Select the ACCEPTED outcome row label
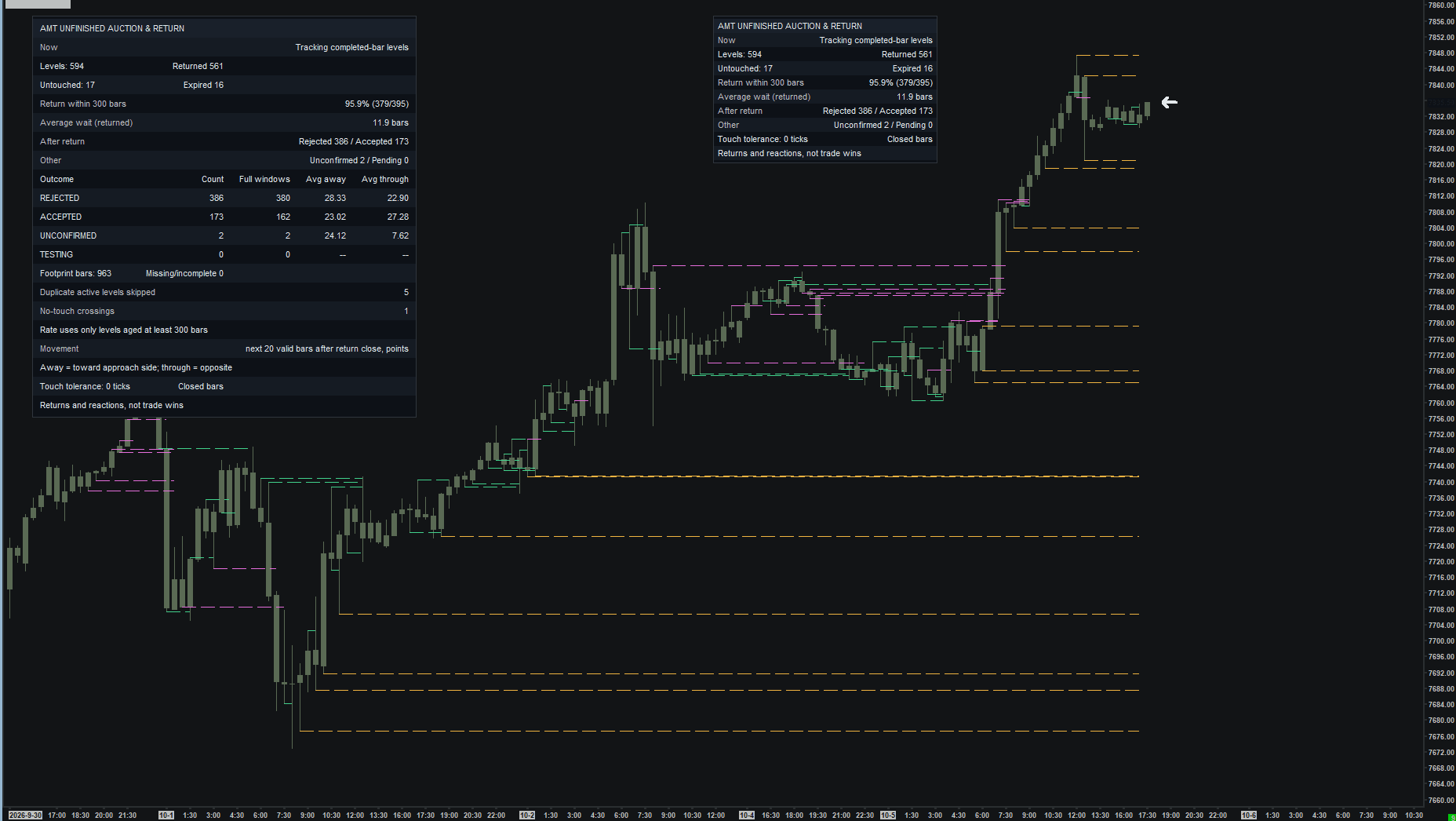This screenshot has height=821, width=1456. pos(60,217)
